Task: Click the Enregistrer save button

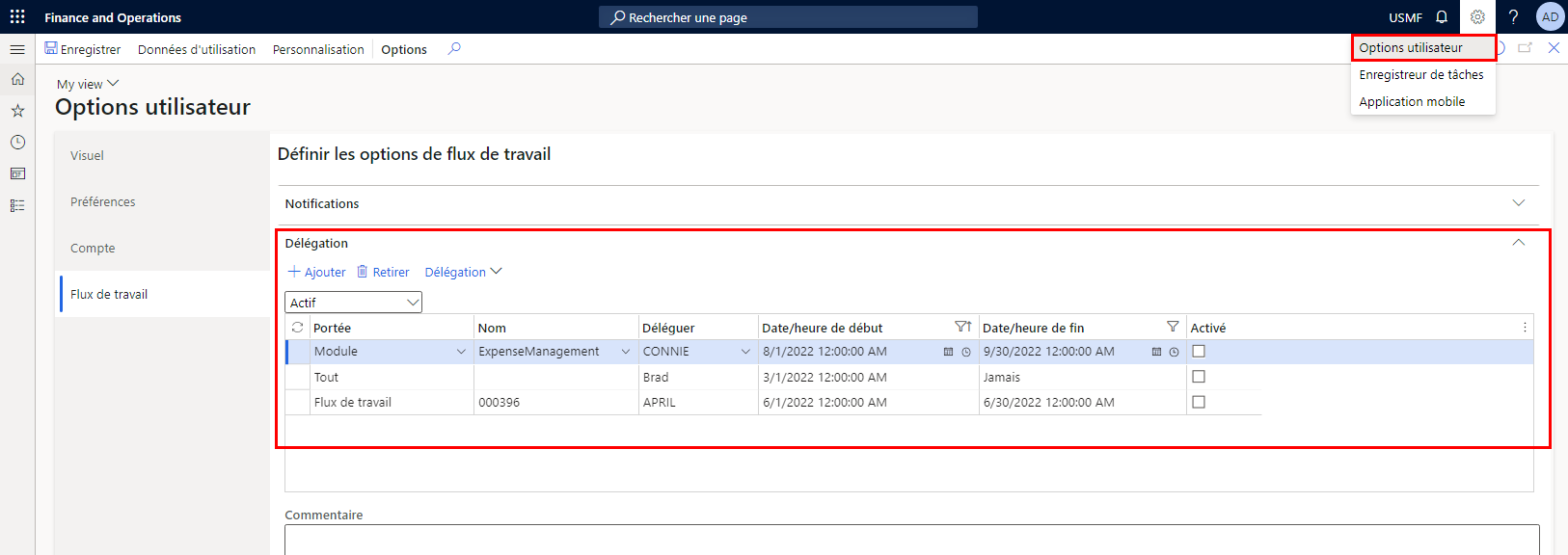Action: click(x=82, y=49)
